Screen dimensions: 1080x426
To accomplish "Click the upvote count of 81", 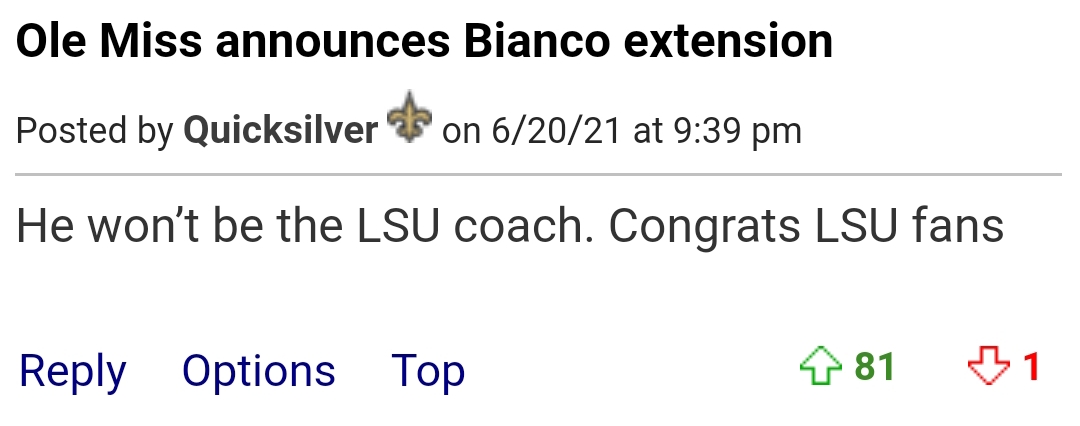I will 875,366.
